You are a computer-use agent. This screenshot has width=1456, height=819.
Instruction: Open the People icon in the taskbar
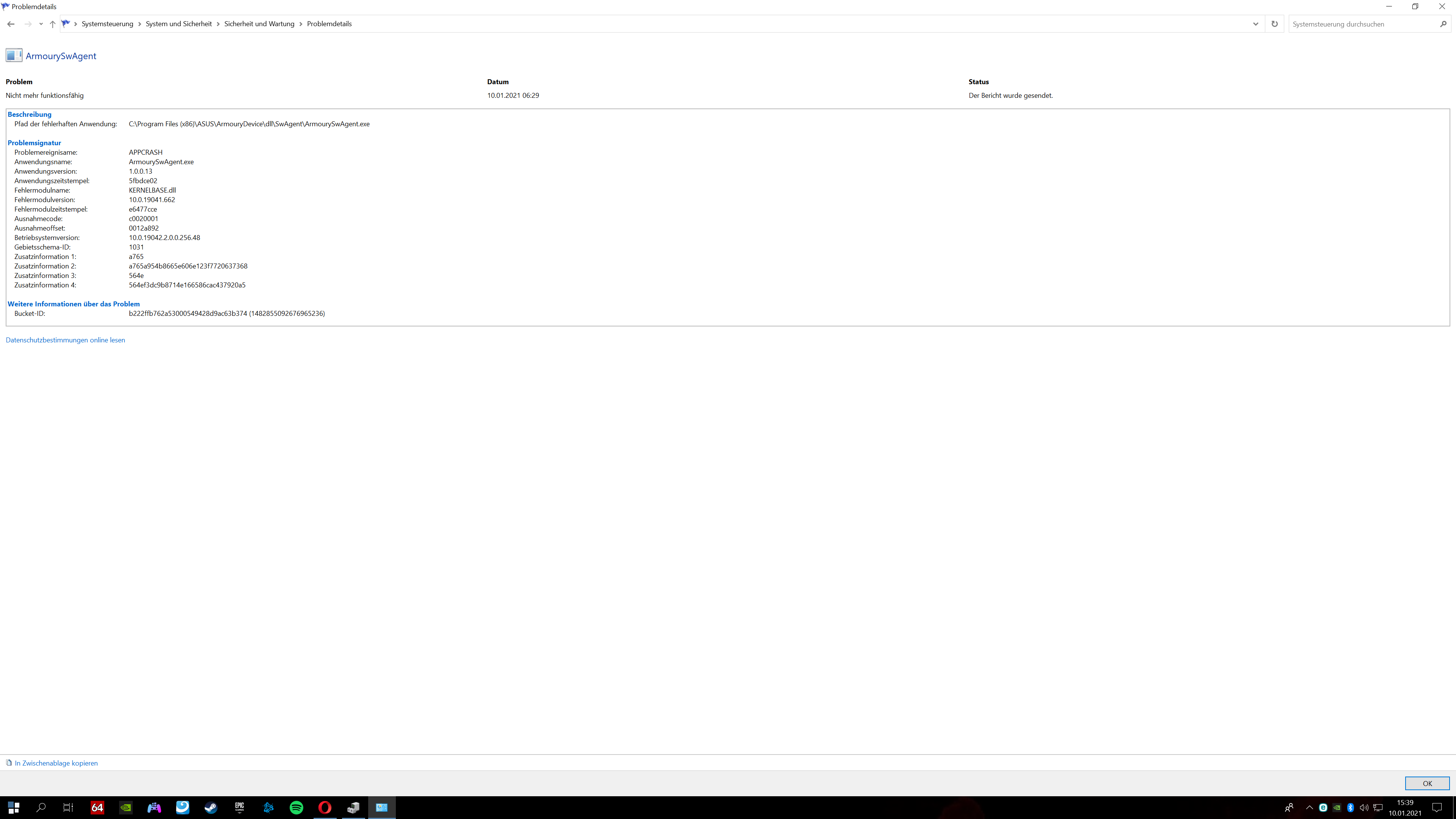coord(1289,807)
